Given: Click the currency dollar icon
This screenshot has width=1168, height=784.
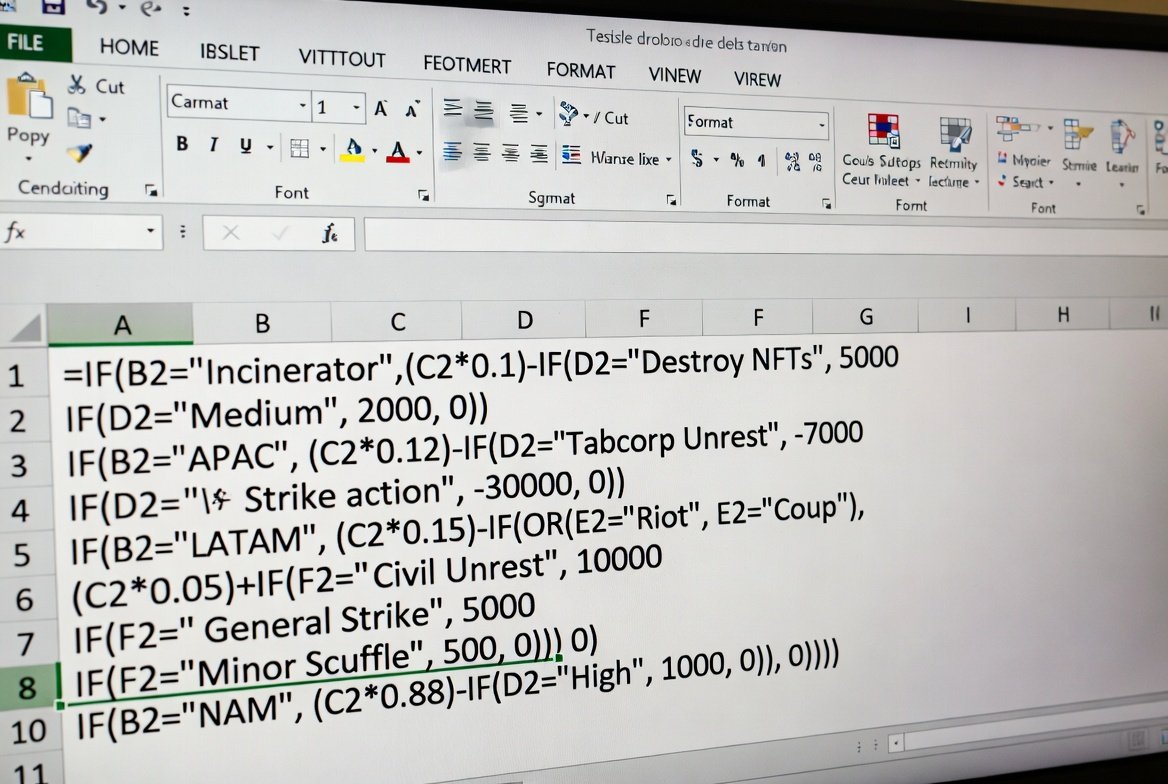Looking at the screenshot, I should click(697, 158).
